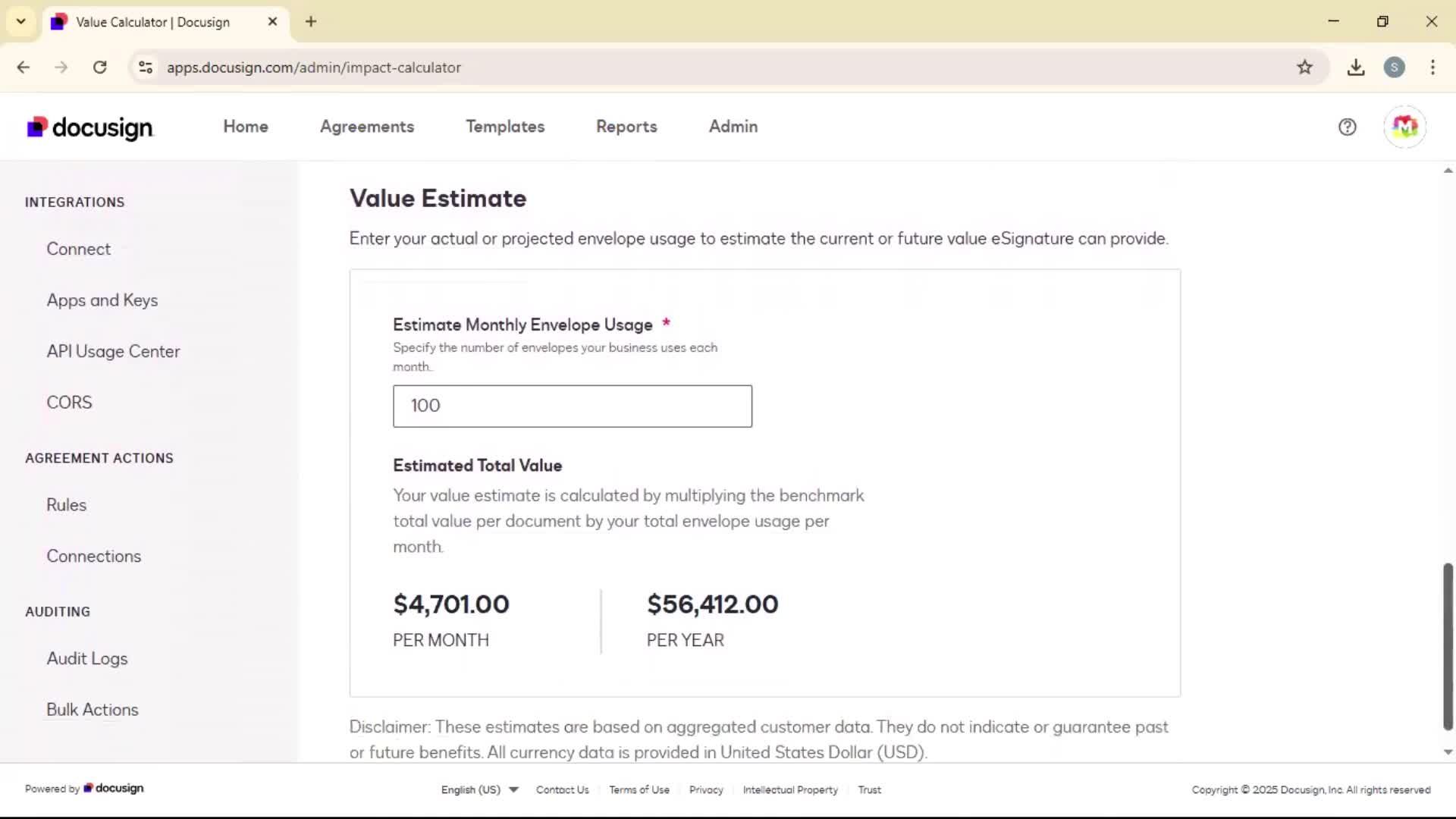The height and width of the screenshot is (819, 1456).
Task: Click the $4,701.00 per month value
Action: pos(451,604)
